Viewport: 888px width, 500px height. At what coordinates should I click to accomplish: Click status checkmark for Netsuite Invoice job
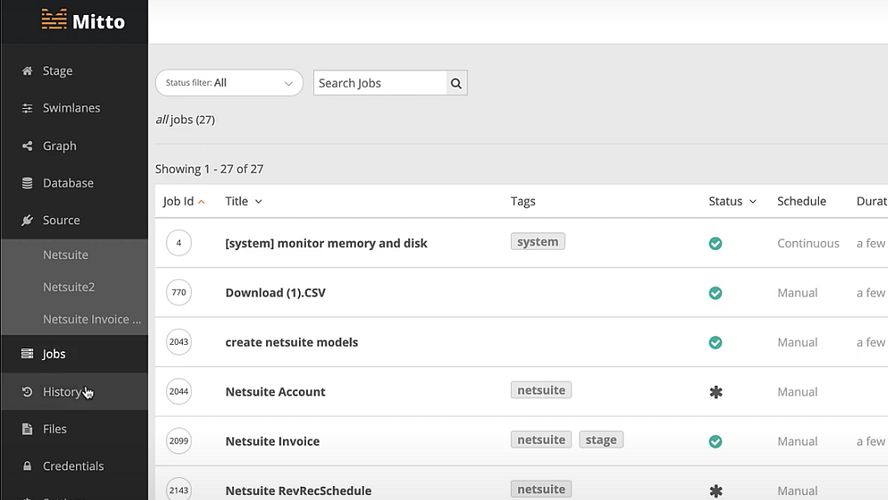tap(715, 442)
